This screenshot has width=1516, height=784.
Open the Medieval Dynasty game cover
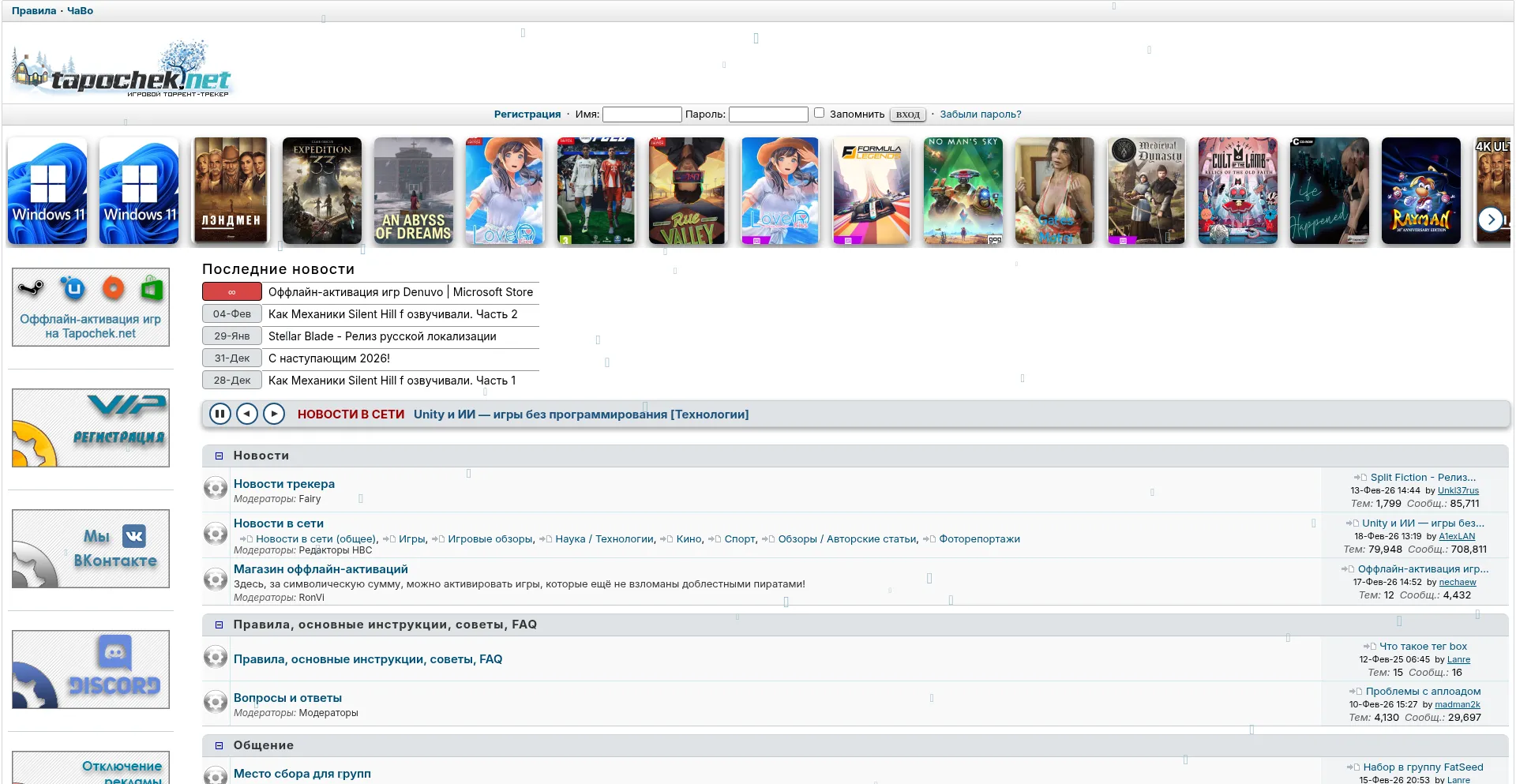(x=1146, y=190)
